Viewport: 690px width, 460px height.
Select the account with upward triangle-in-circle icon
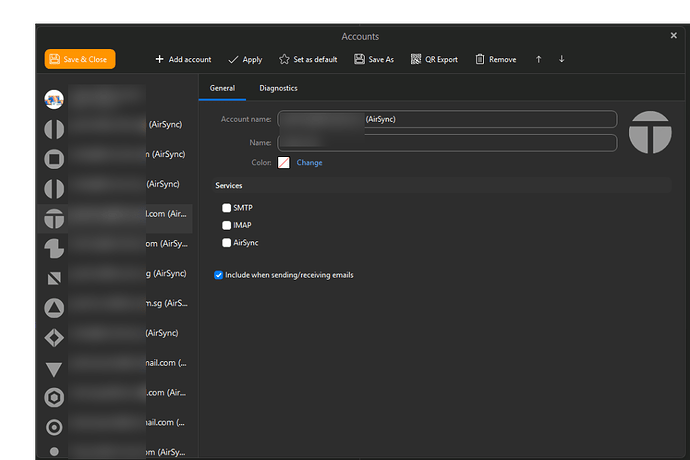(54, 308)
